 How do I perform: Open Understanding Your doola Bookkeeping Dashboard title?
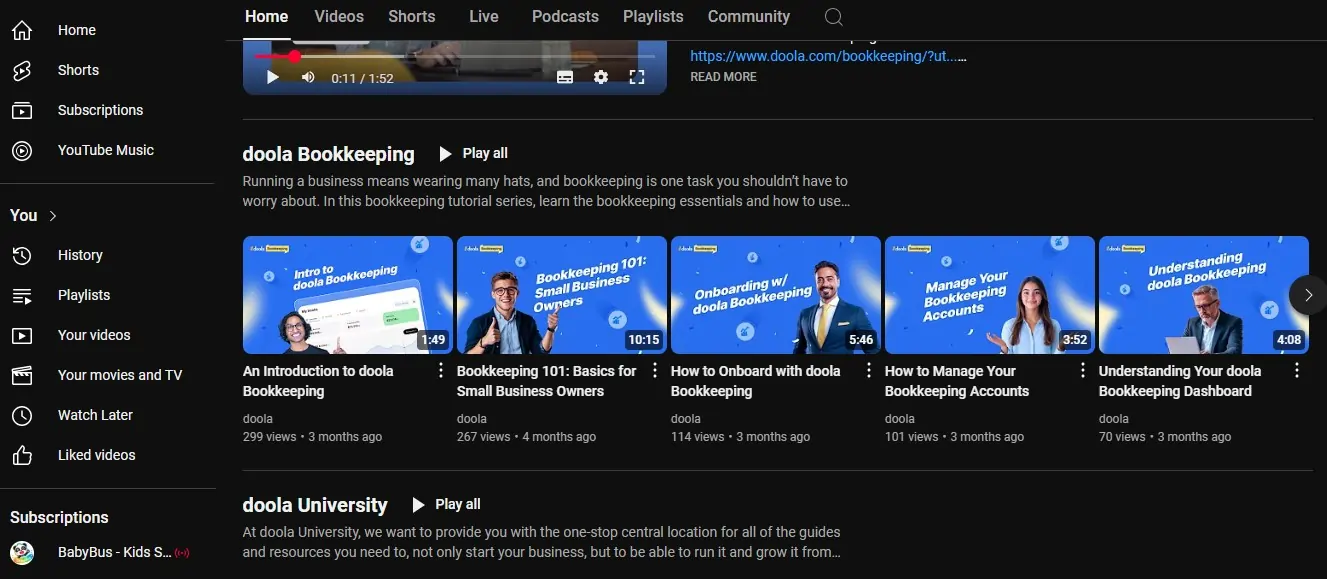coord(1180,381)
